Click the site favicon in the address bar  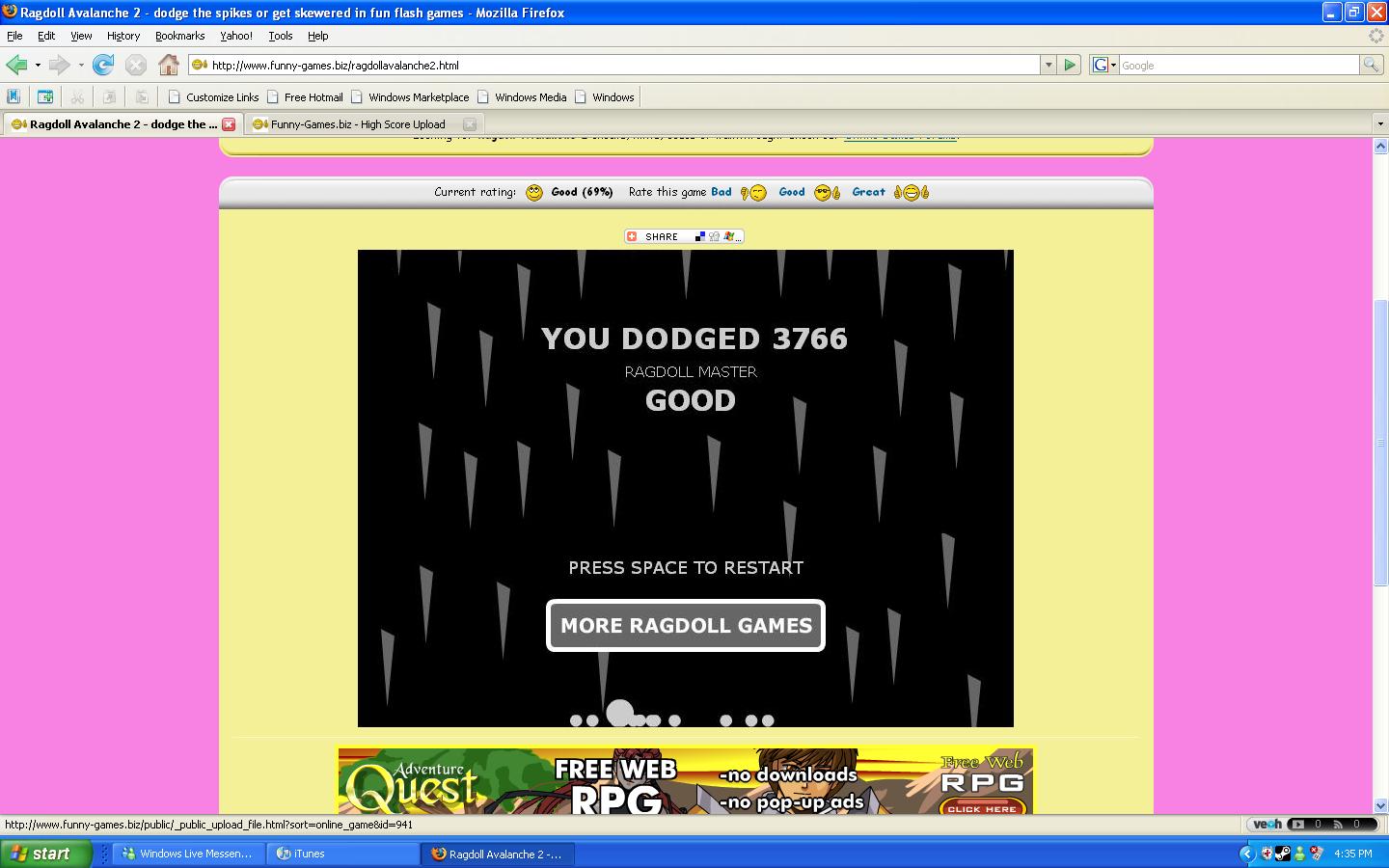(x=200, y=65)
